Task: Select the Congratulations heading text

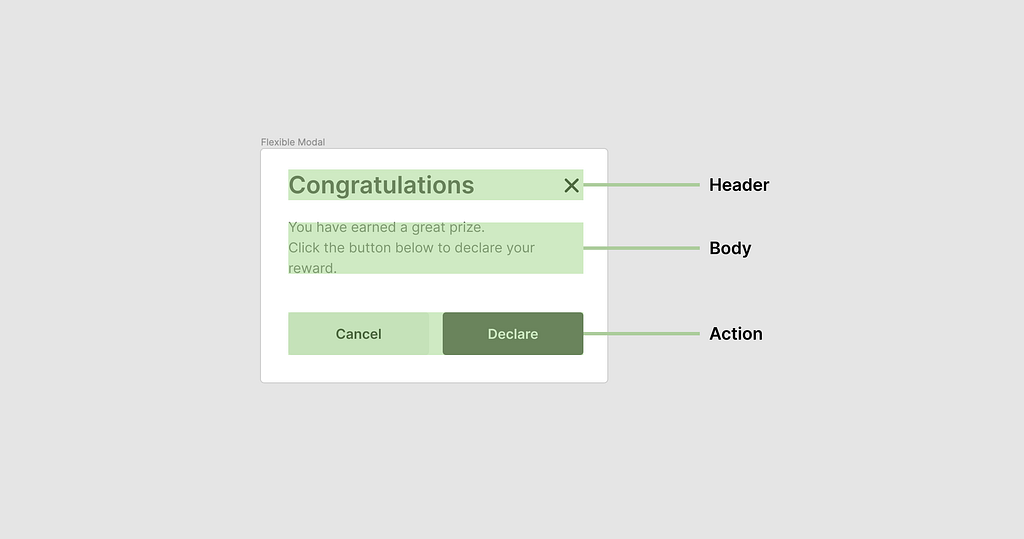Action: click(381, 185)
